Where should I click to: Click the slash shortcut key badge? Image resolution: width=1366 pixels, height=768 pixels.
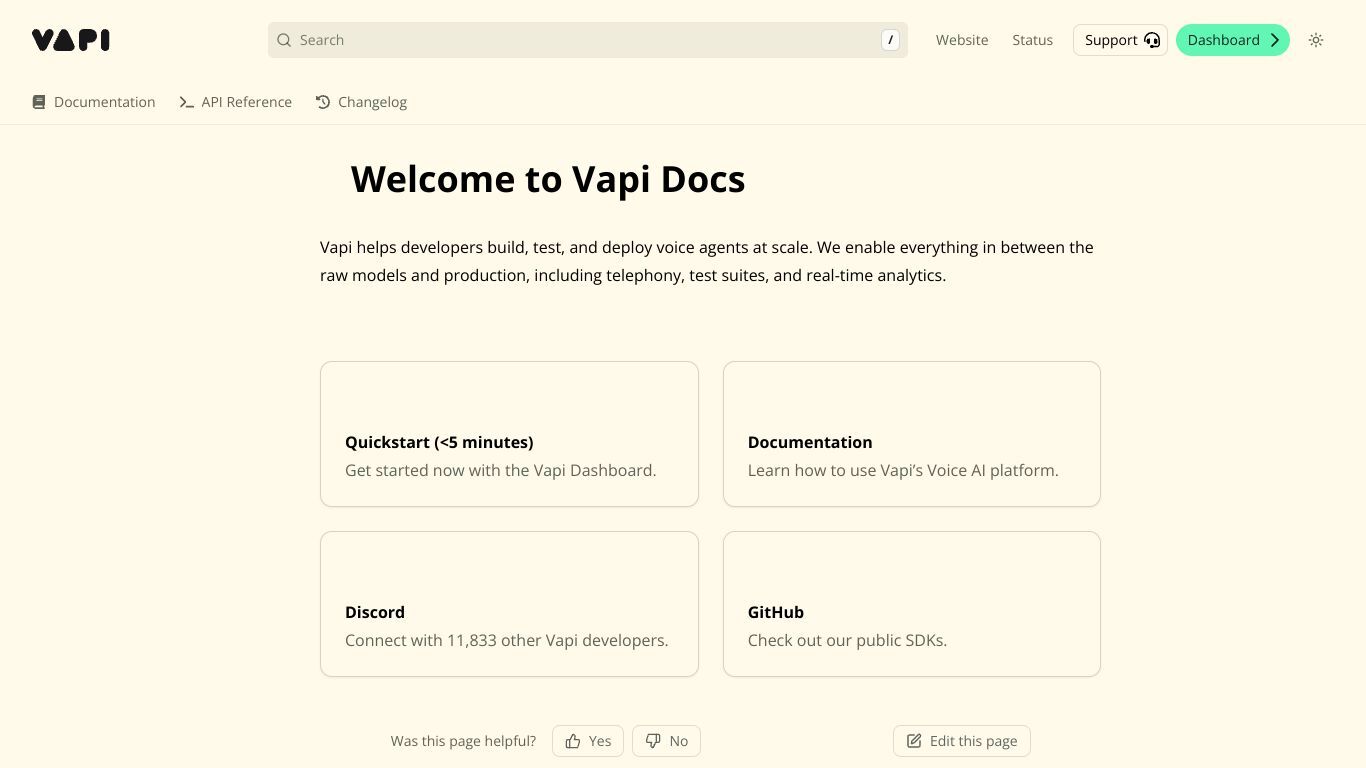click(x=890, y=40)
